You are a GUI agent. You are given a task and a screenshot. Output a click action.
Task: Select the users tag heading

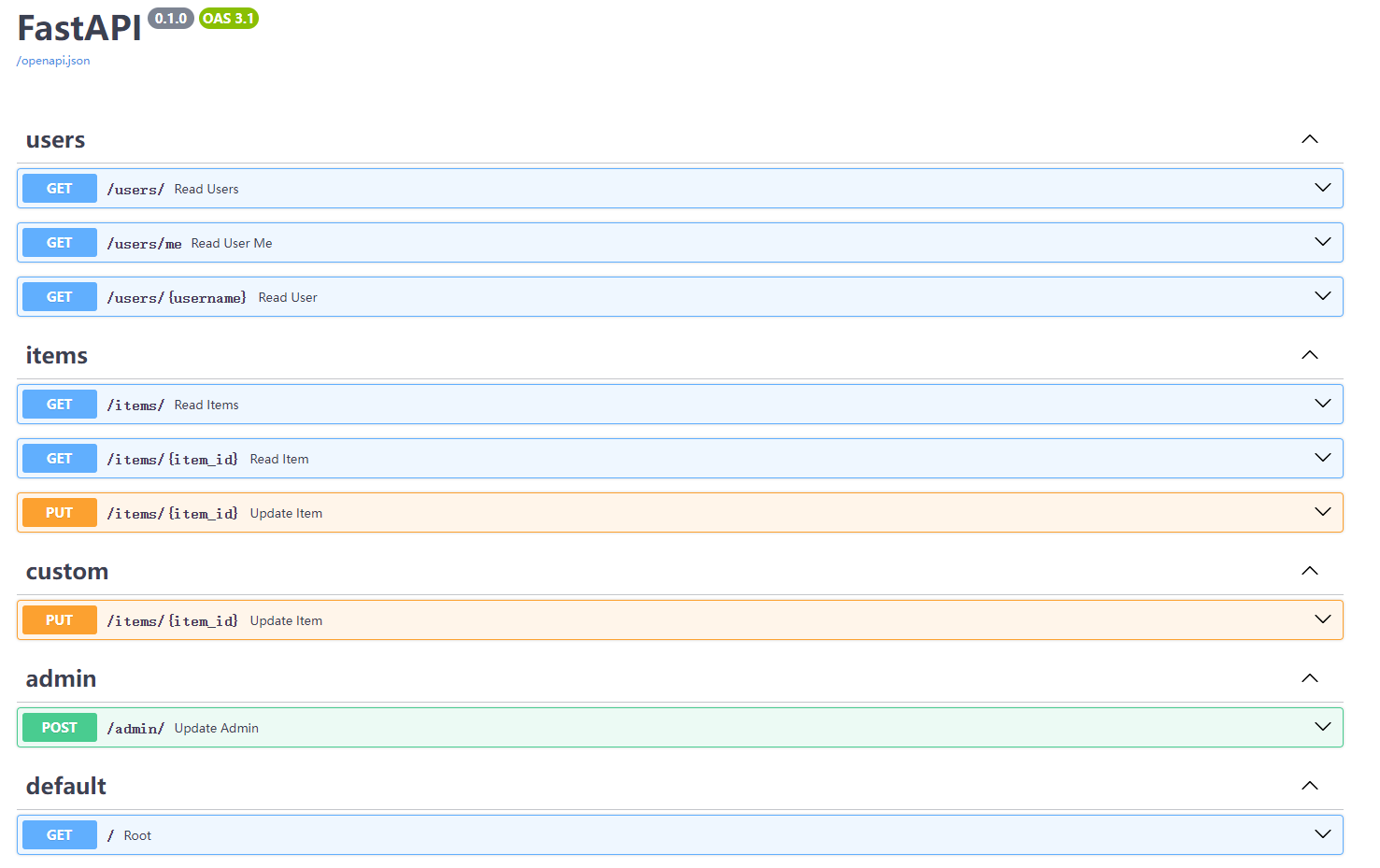55,140
